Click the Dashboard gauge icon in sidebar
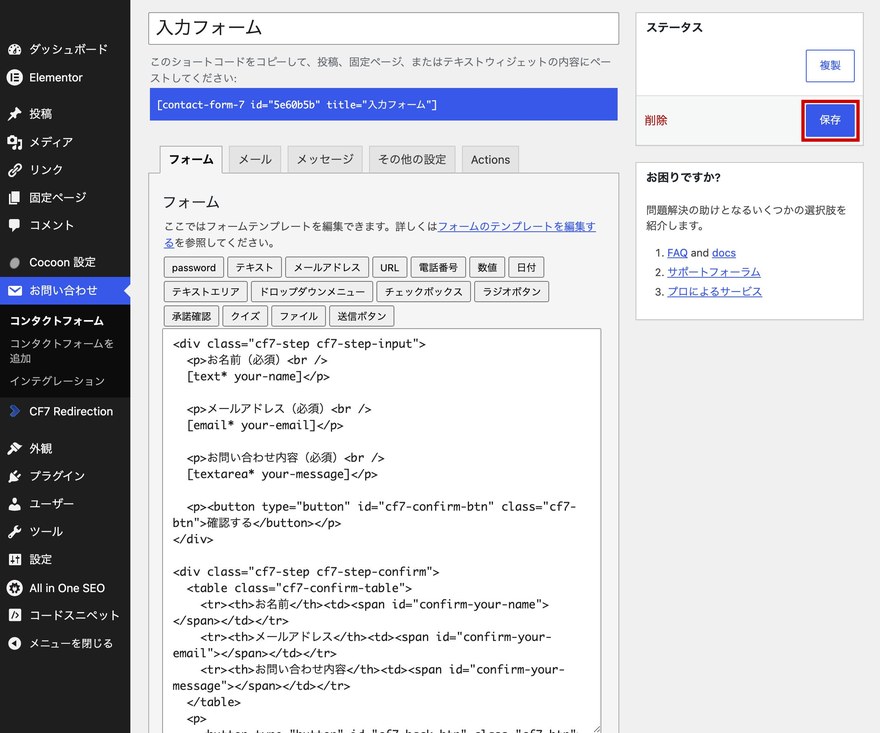Image resolution: width=880 pixels, height=733 pixels. click(x=15, y=49)
